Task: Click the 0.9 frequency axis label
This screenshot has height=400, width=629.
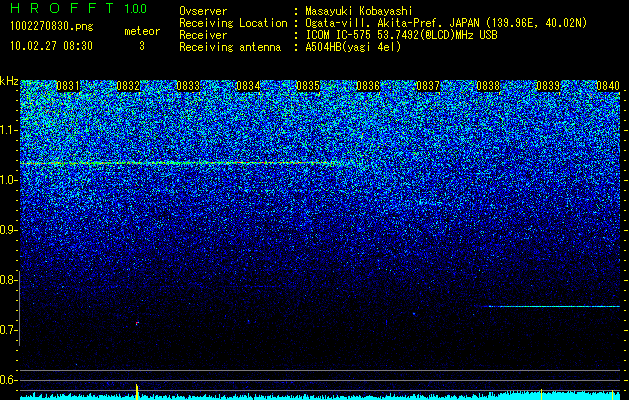Action: pyautogui.click(x=7, y=230)
